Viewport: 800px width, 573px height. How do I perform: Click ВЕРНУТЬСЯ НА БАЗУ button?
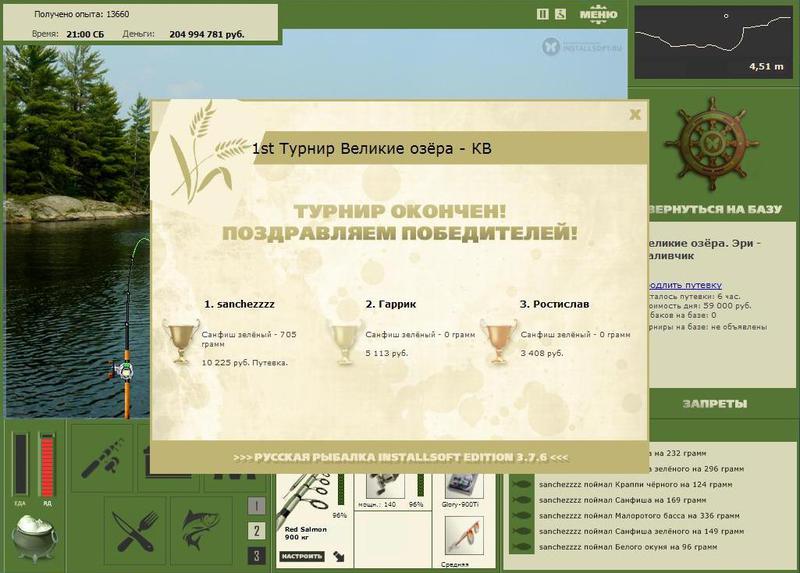(716, 209)
